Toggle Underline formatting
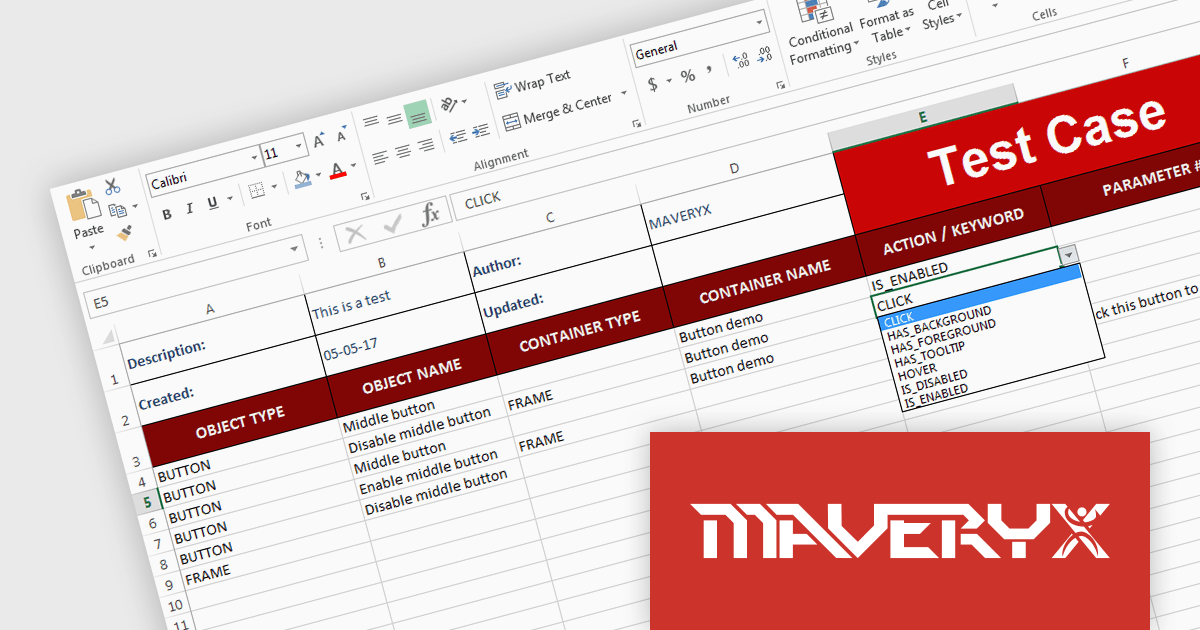 pyautogui.click(x=212, y=204)
